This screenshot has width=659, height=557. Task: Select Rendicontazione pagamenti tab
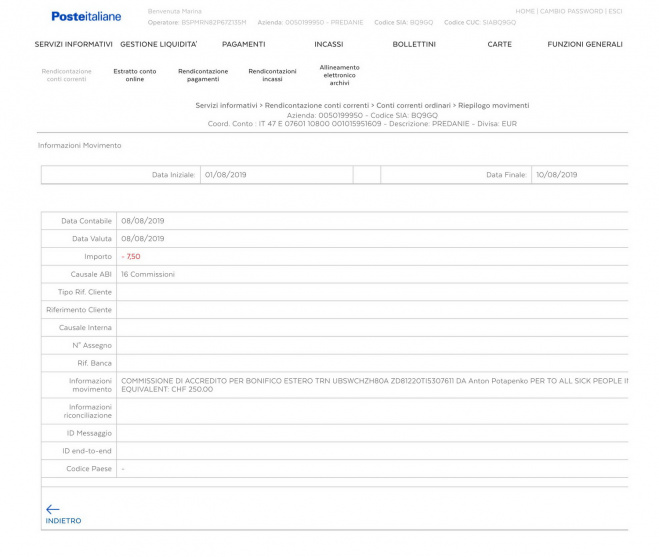(203, 75)
